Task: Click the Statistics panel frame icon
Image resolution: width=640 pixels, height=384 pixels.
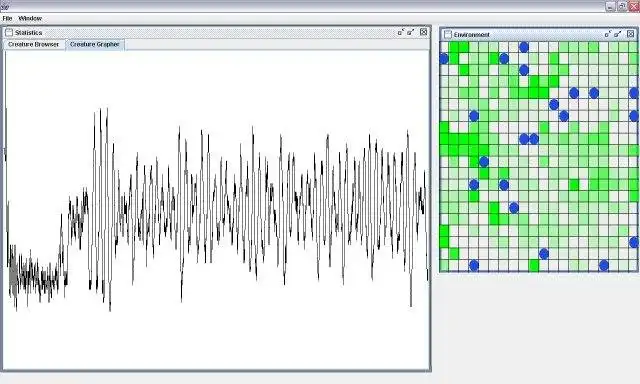Action: [x=9, y=33]
